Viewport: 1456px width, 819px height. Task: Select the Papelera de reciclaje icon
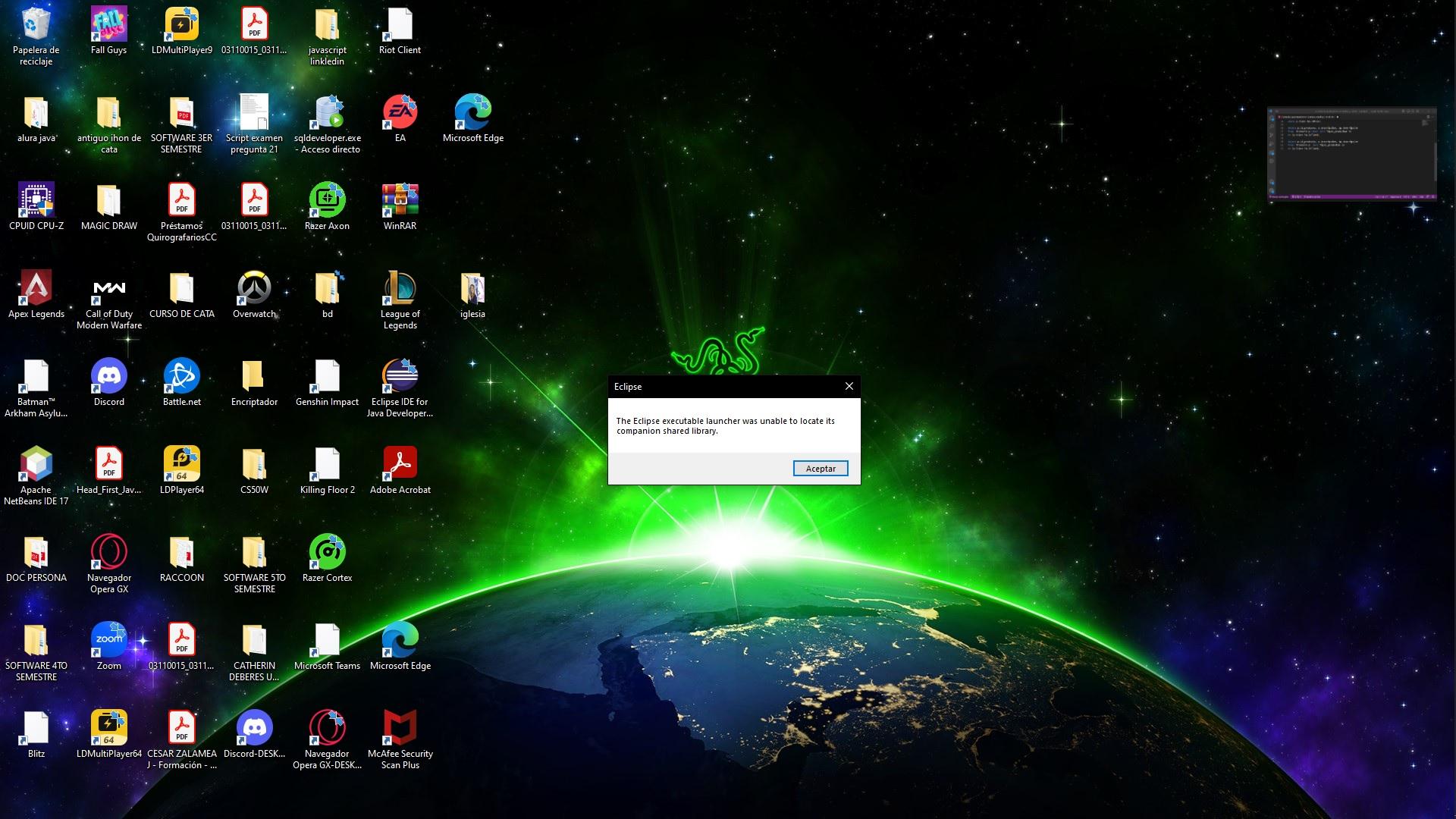pos(36,35)
